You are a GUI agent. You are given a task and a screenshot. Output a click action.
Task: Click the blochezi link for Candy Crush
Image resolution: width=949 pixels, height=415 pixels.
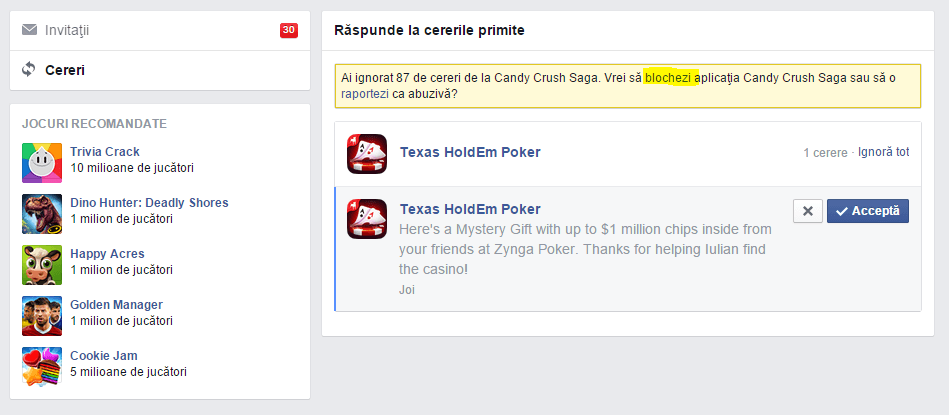668,78
